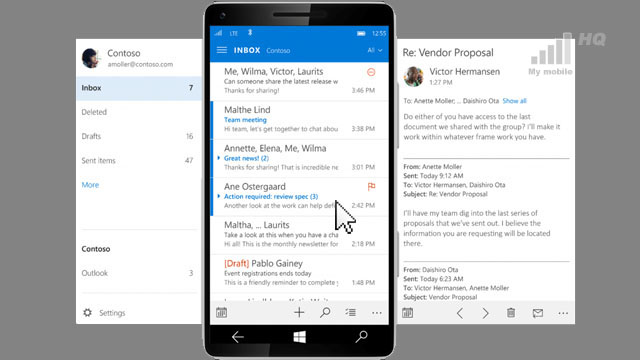Open more options in reading pane toolbar

pos(563,313)
